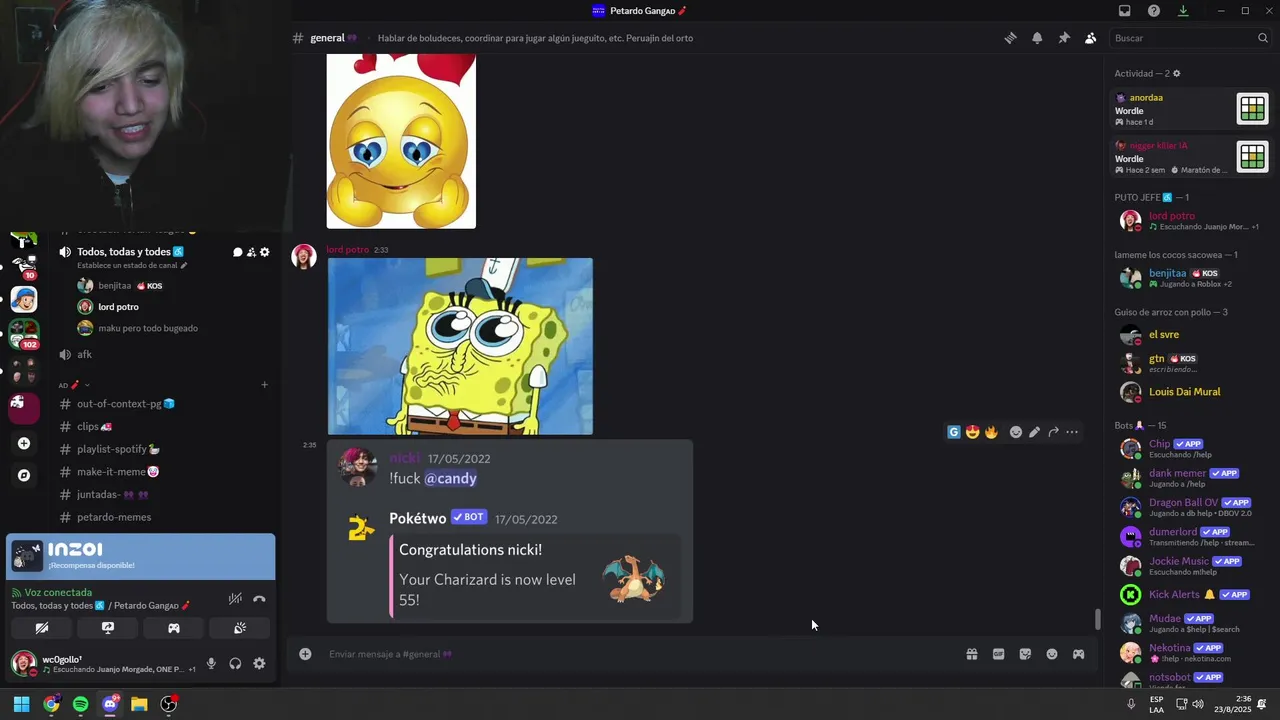This screenshot has height=720, width=1280.
Task: Focus the message input for #general
Action: click(640, 654)
